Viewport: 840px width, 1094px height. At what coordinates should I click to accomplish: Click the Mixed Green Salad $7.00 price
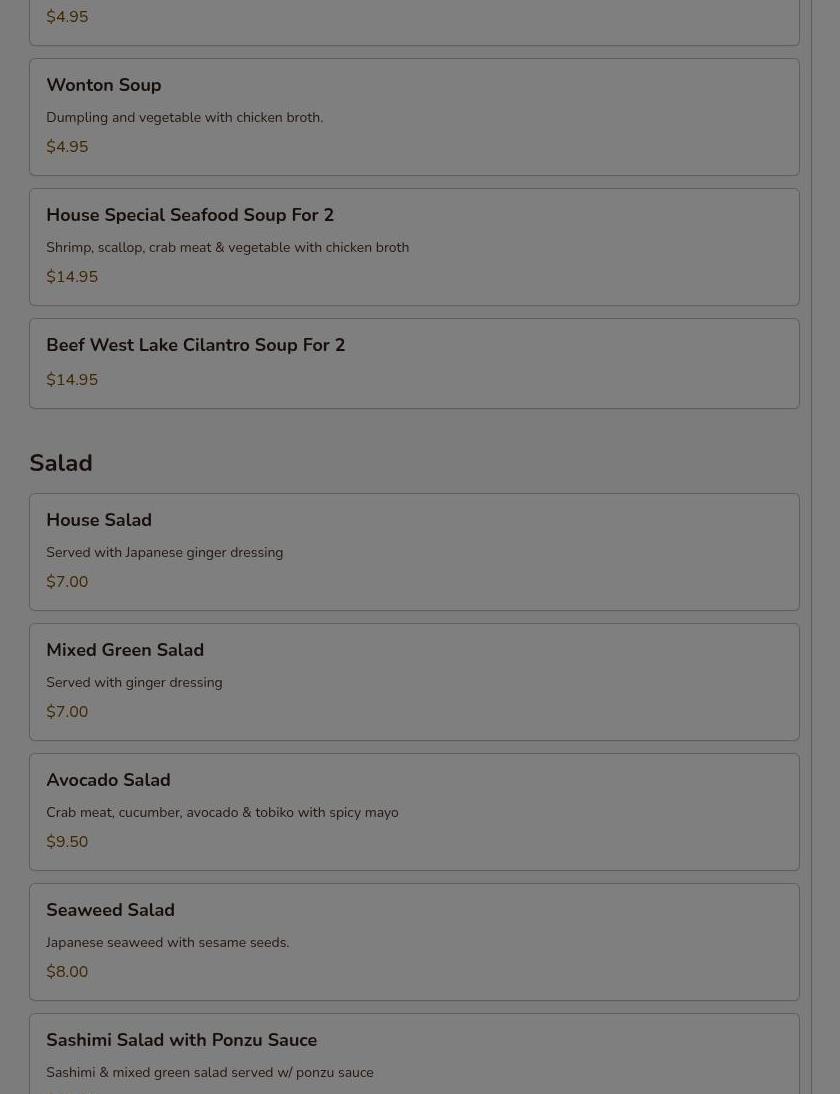click(67, 712)
